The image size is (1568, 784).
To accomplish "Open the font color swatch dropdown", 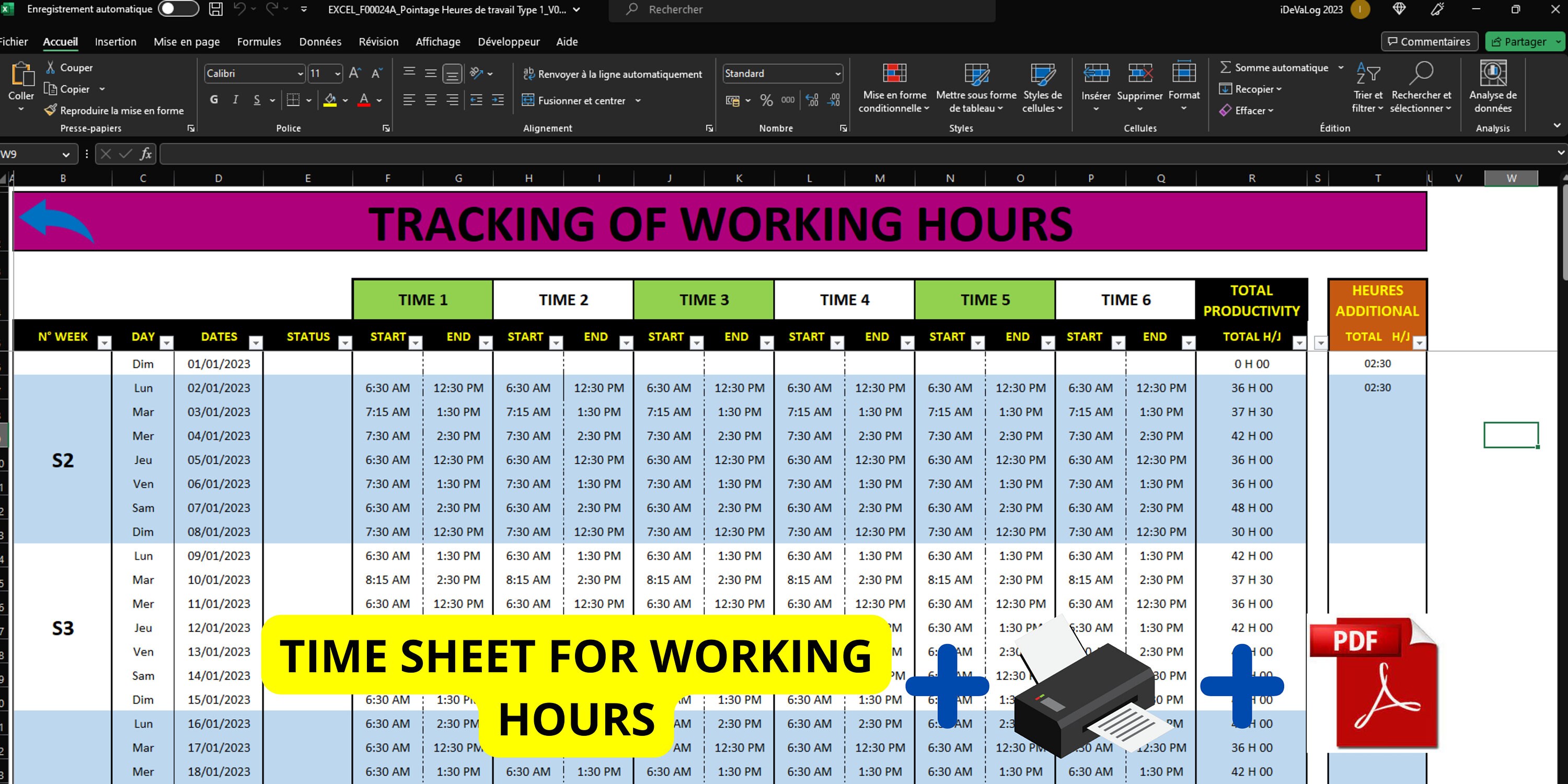I will click(377, 100).
